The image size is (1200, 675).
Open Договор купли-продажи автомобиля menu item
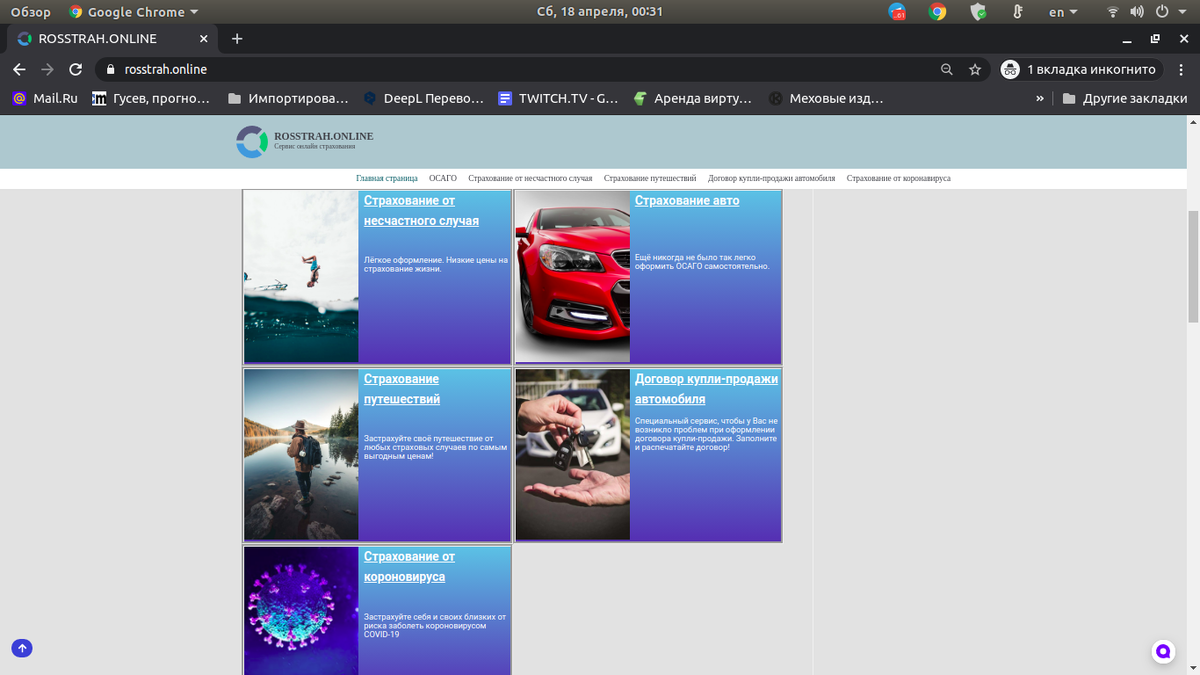pyautogui.click(x=771, y=178)
